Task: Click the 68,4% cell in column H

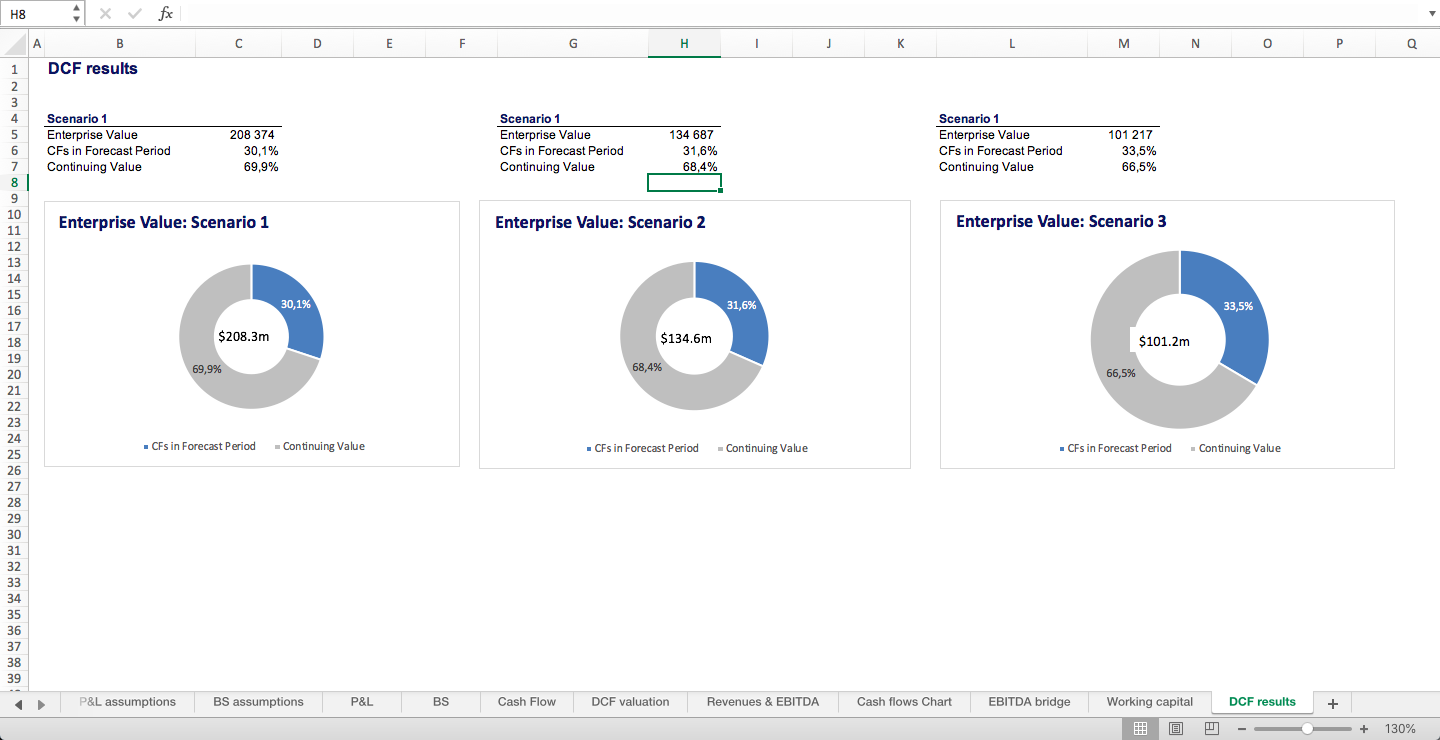Action: 684,167
